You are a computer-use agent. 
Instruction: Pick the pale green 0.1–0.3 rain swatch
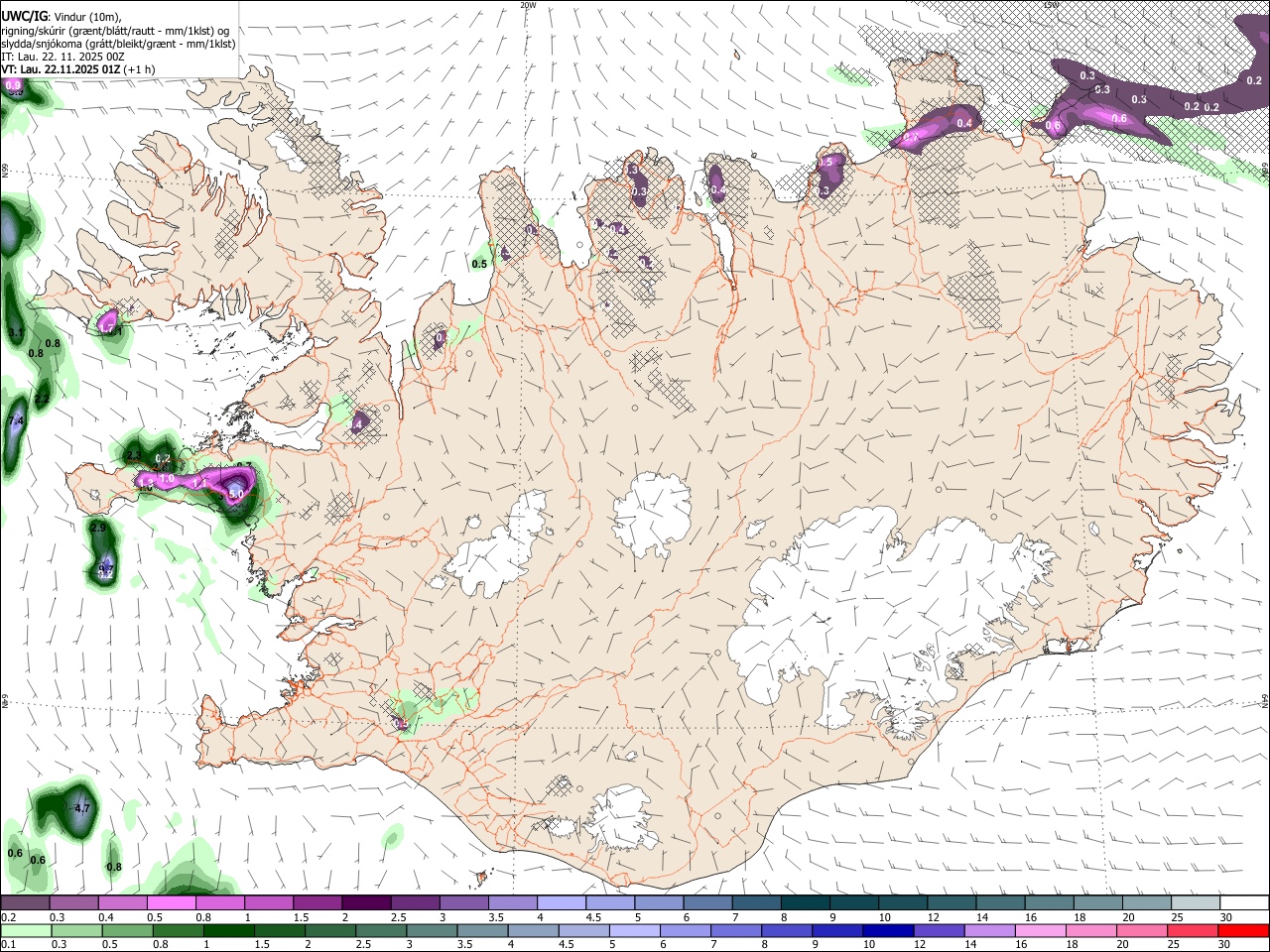pyautogui.click(x=26, y=931)
